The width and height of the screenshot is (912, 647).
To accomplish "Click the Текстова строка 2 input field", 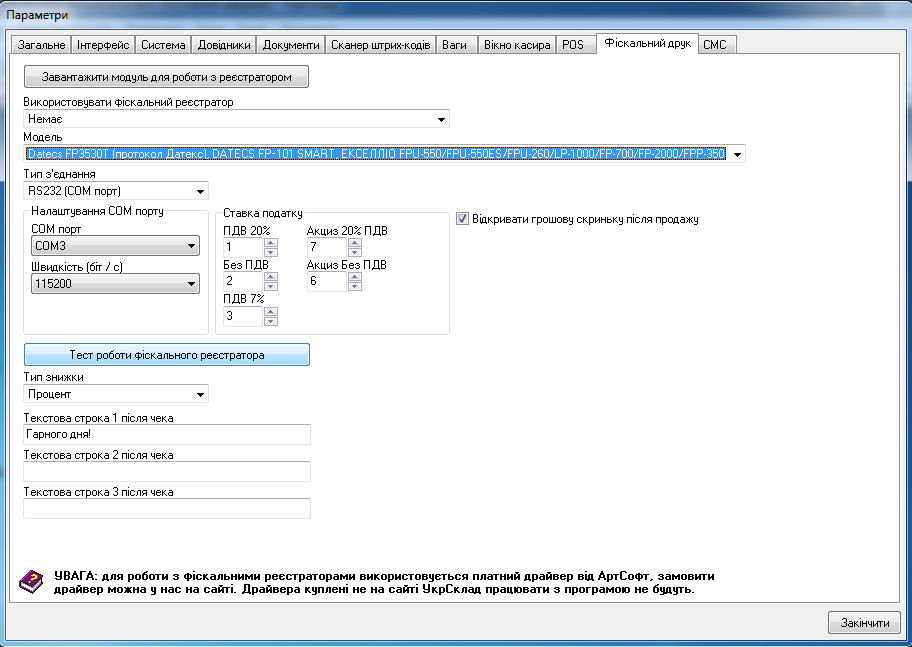I will pos(167,471).
